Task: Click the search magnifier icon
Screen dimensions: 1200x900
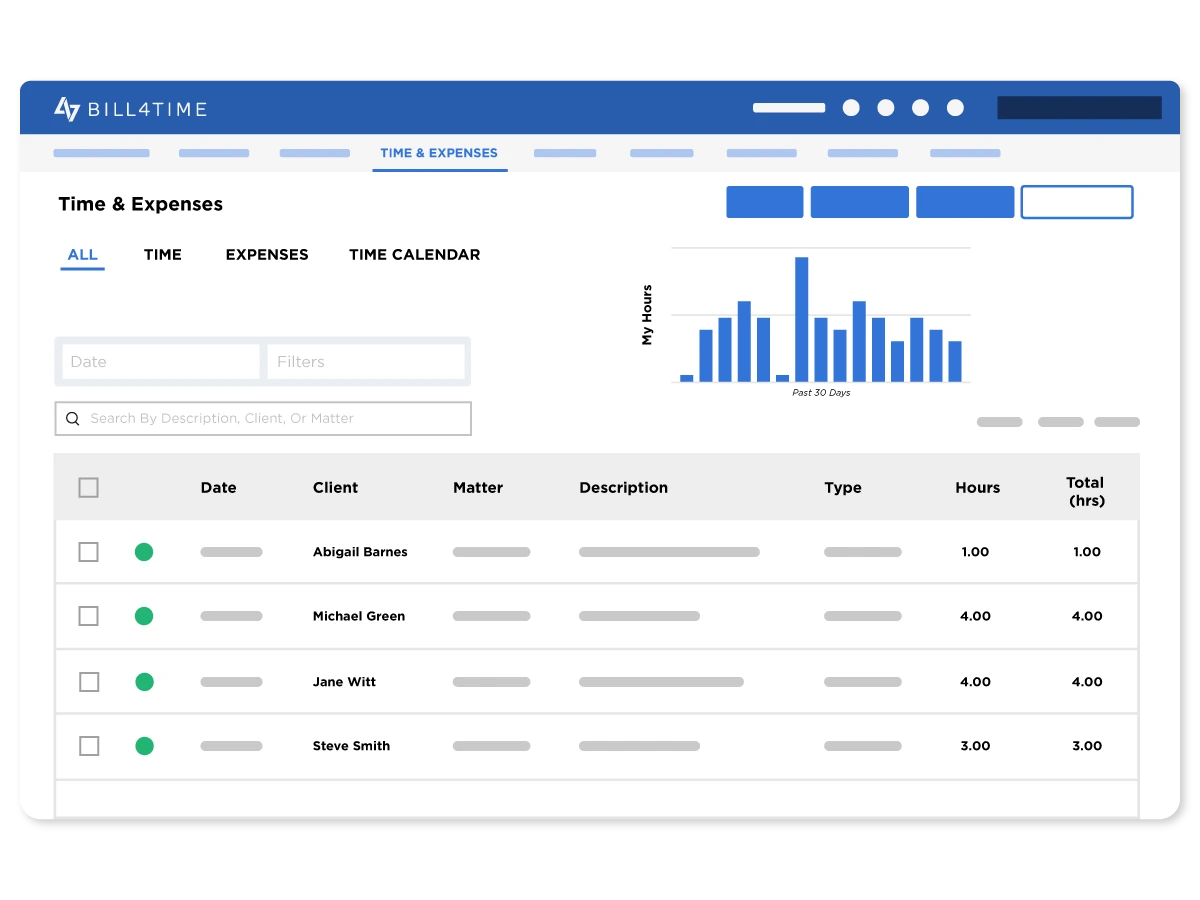Action: [73, 419]
